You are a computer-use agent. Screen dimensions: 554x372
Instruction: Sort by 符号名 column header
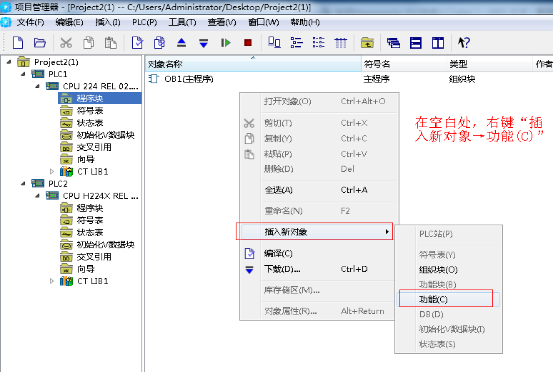pos(404,64)
